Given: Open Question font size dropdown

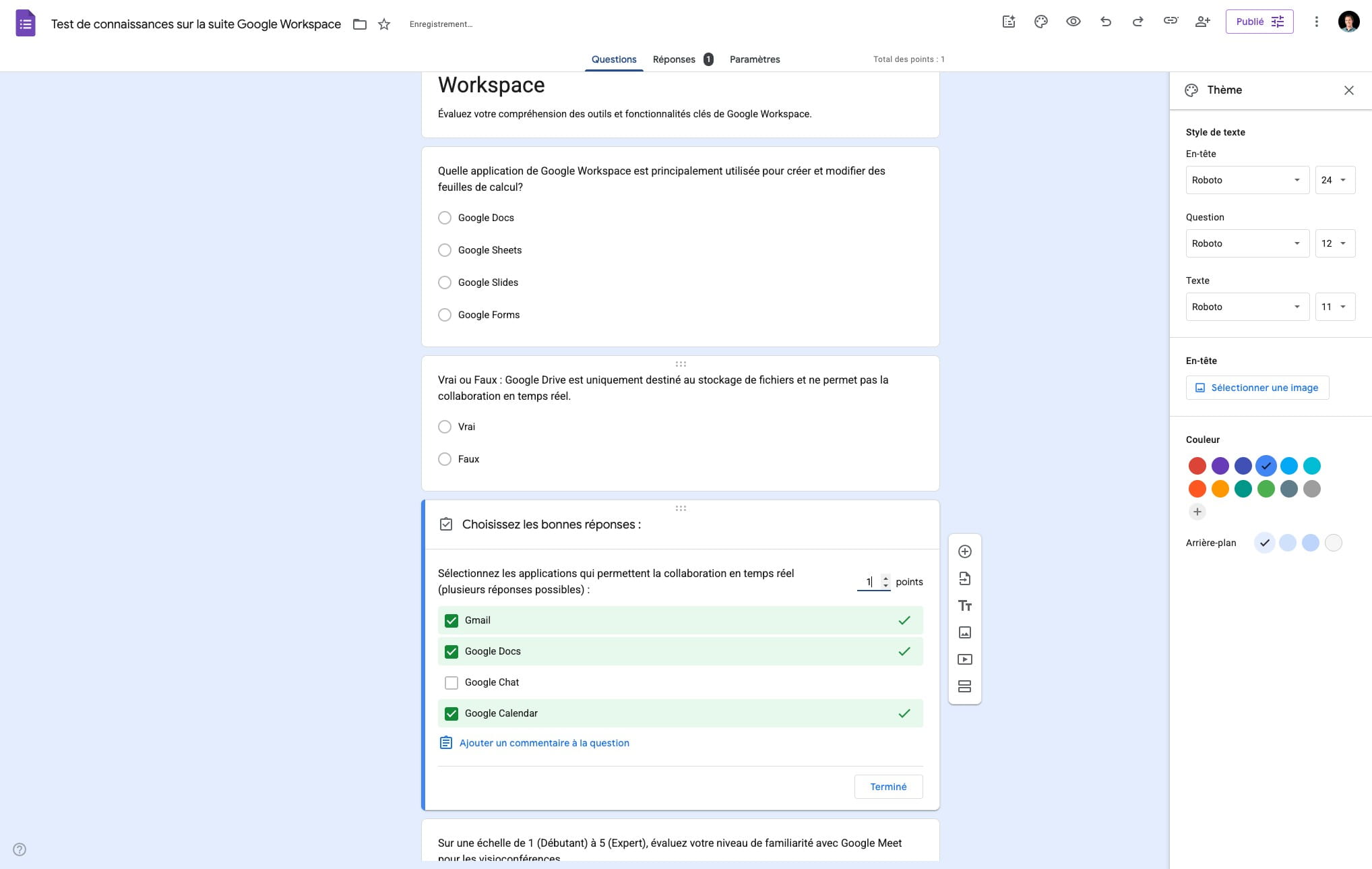Looking at the screenshot, I should coord(1335,243).
